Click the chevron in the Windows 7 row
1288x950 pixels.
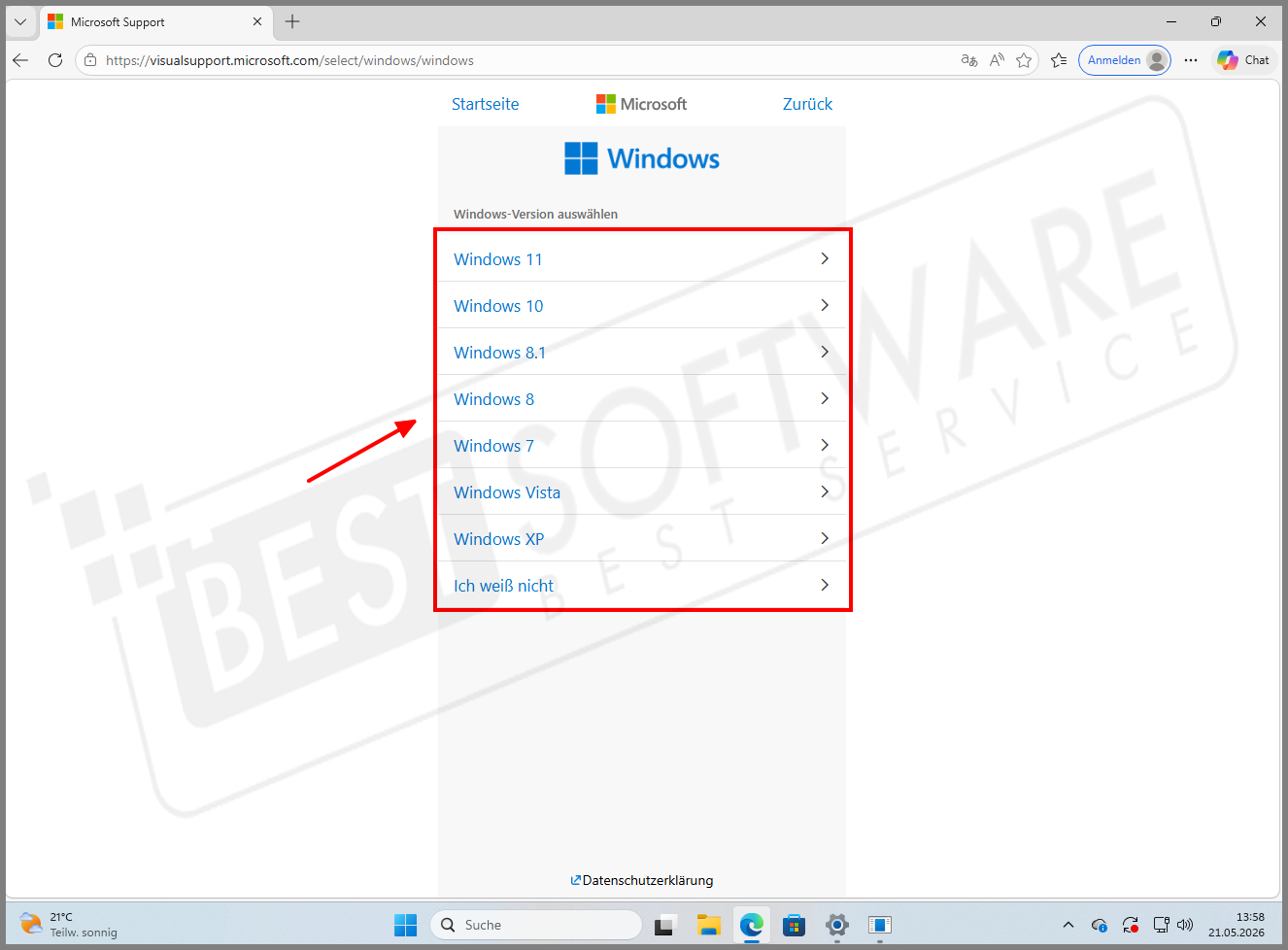(x=825, y=445)
